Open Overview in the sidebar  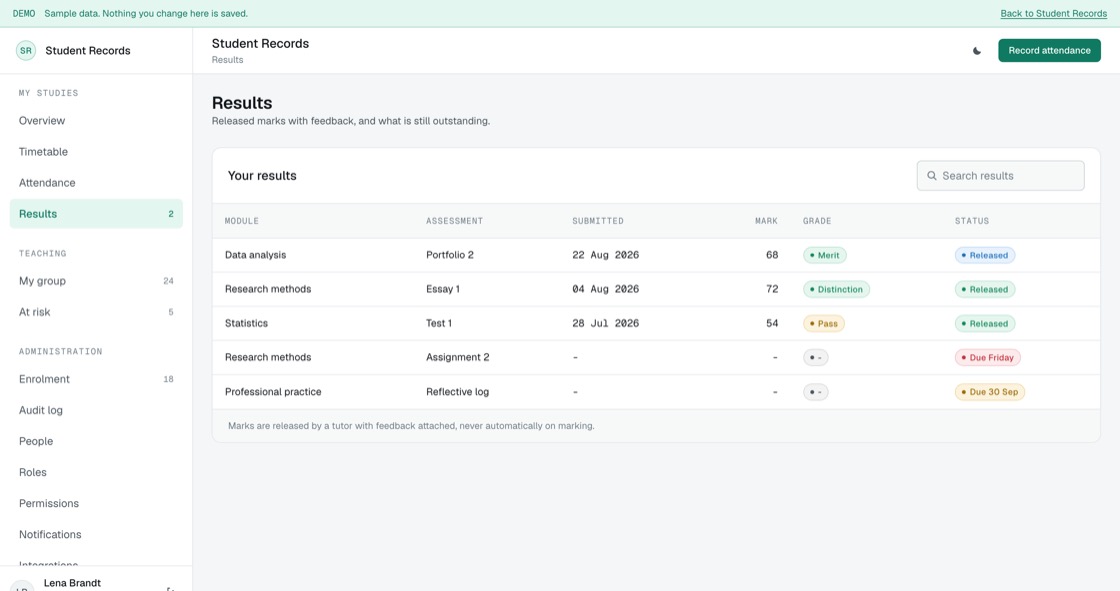(96, 121)
